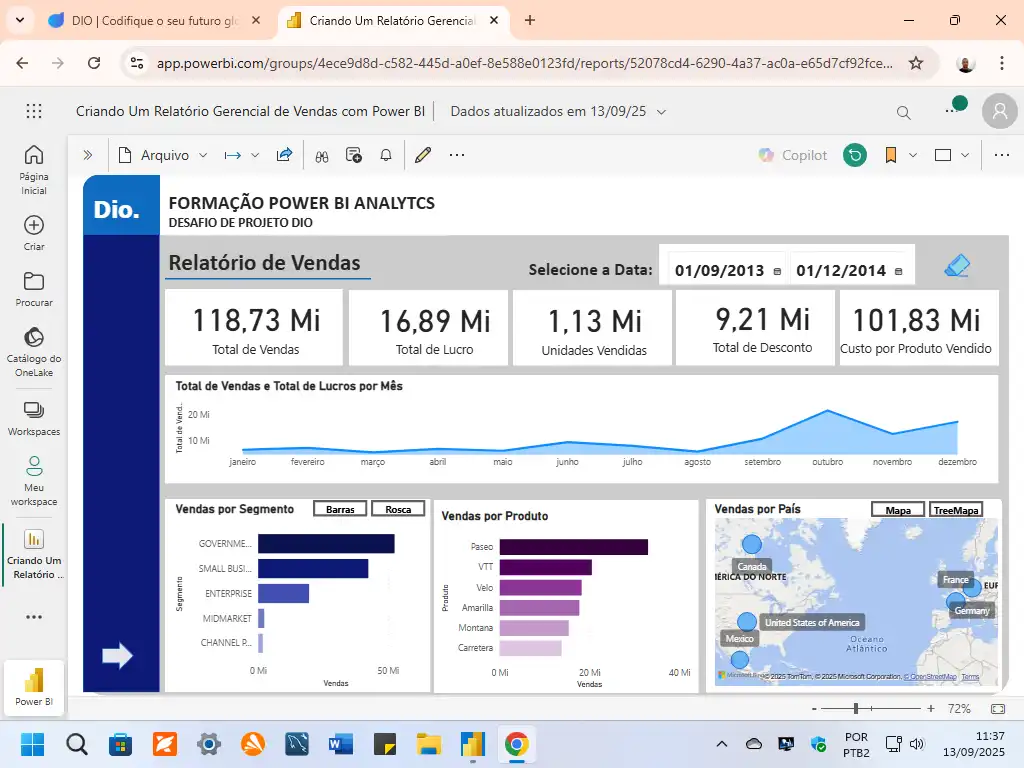Click the end date 01/12/2014 field
This screenshot has width=1024, height=768.
point(841,270)
